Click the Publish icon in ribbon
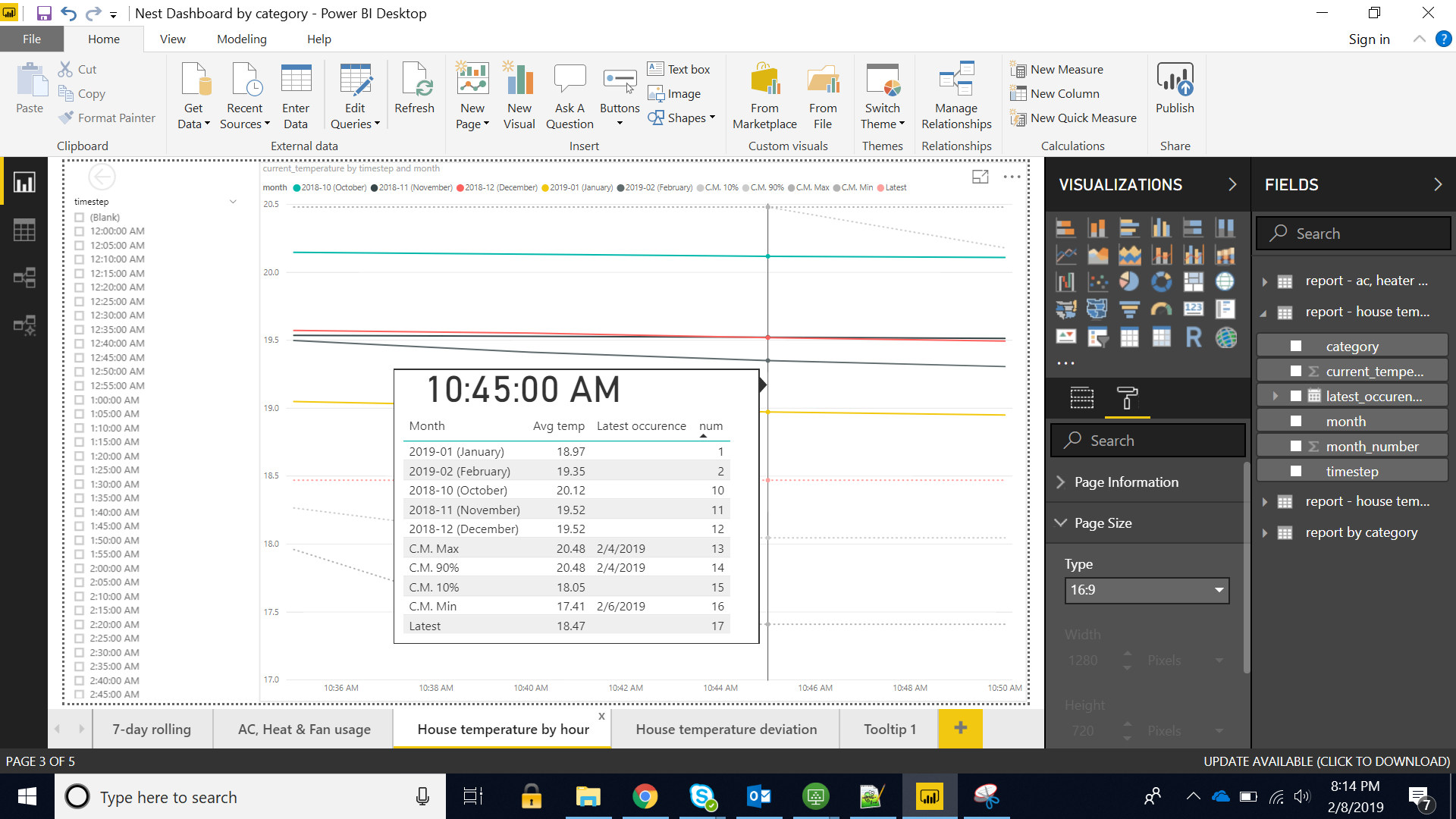The width and height of the screenshot is (1456, 819). point(1175,79)
